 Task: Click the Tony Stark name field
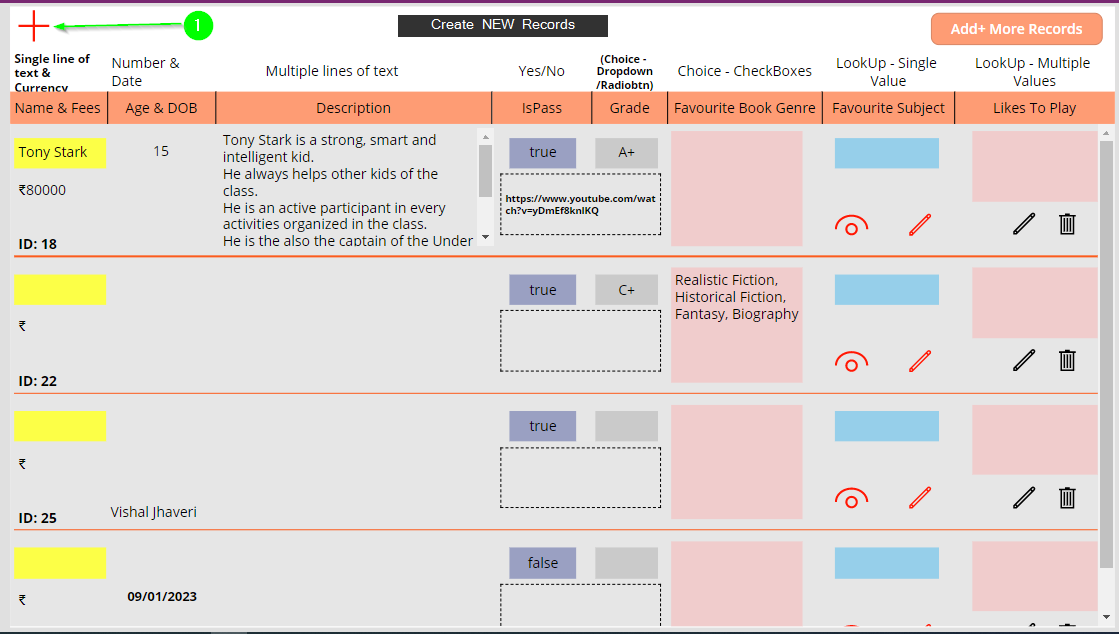[60, 153]
